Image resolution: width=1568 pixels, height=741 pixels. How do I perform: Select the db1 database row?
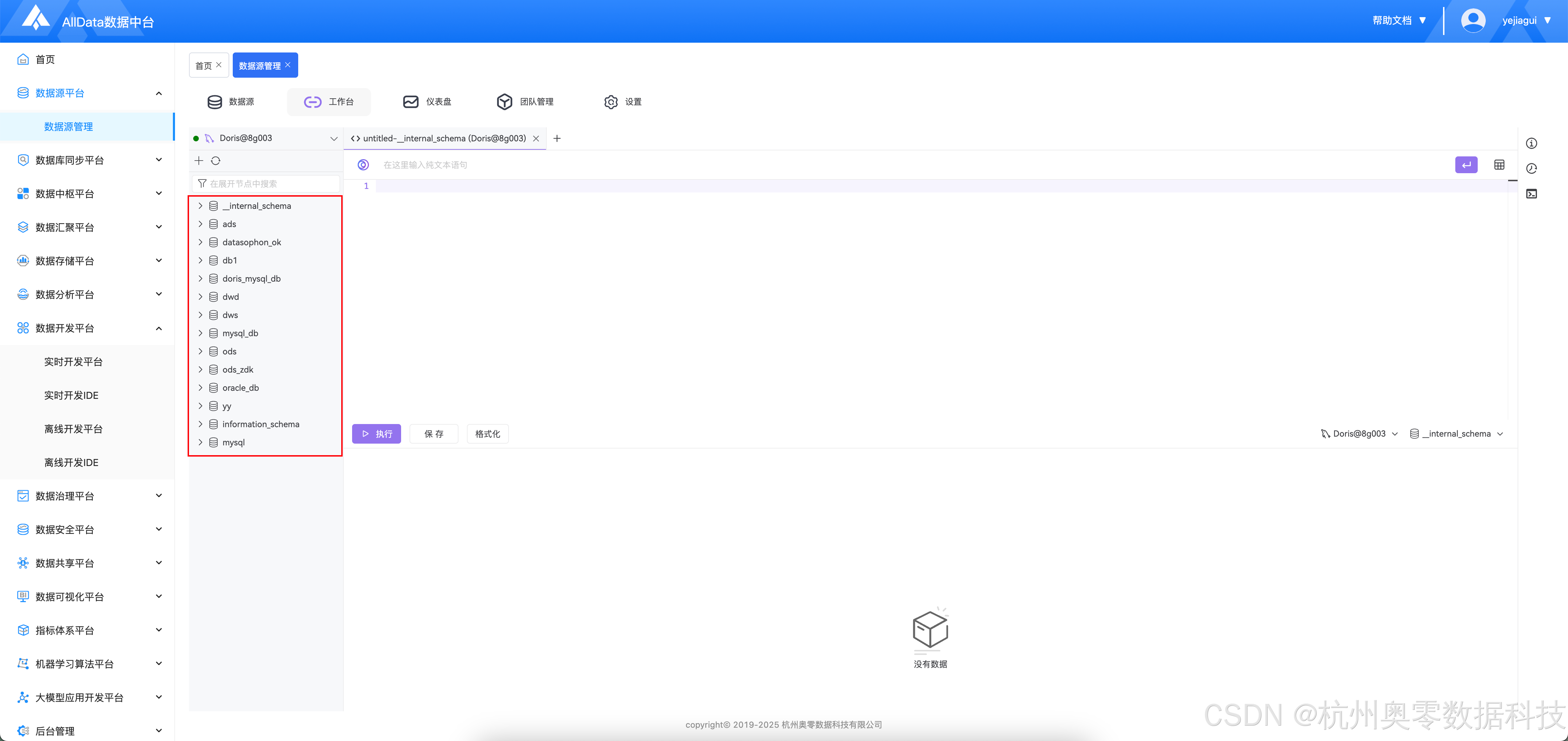266,260
